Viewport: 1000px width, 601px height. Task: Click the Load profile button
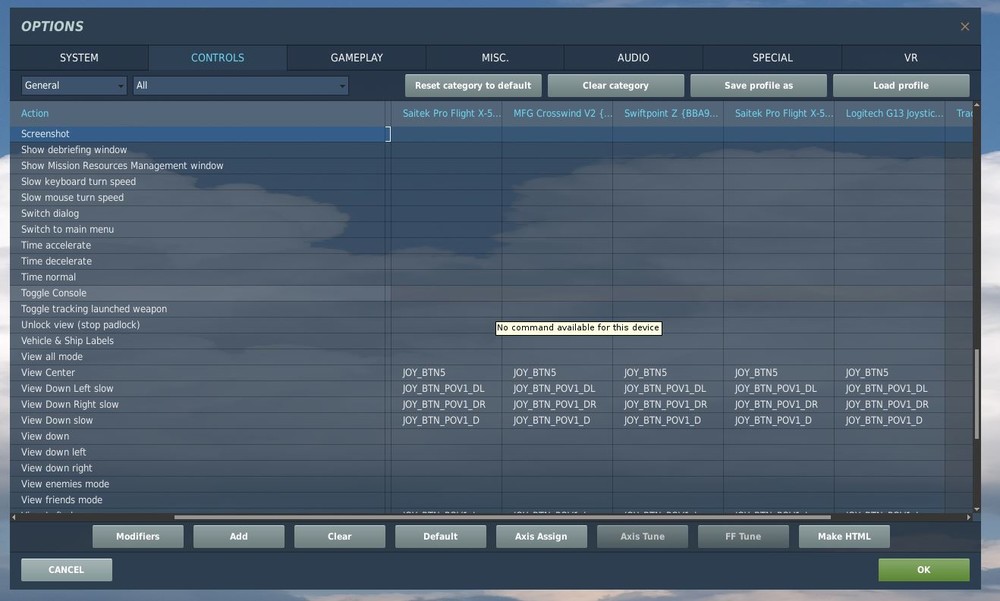point(901,85)
